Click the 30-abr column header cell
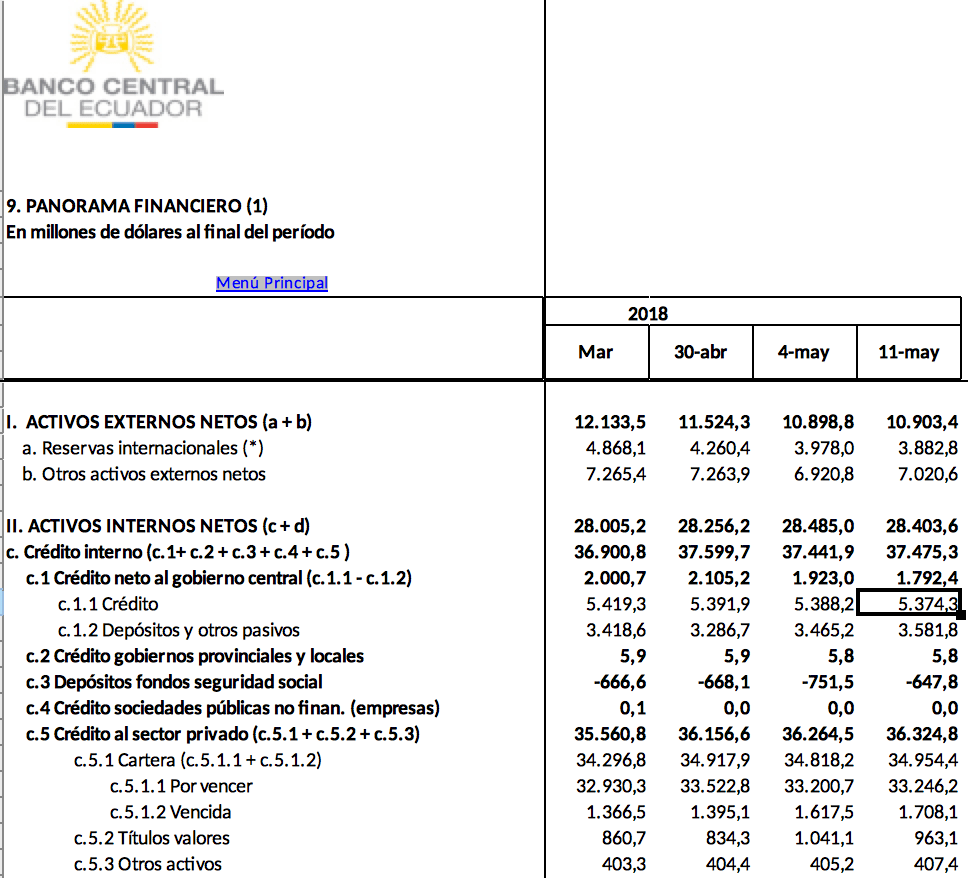Viewport: 968px width, 878px height. click(x=700, y=352)
